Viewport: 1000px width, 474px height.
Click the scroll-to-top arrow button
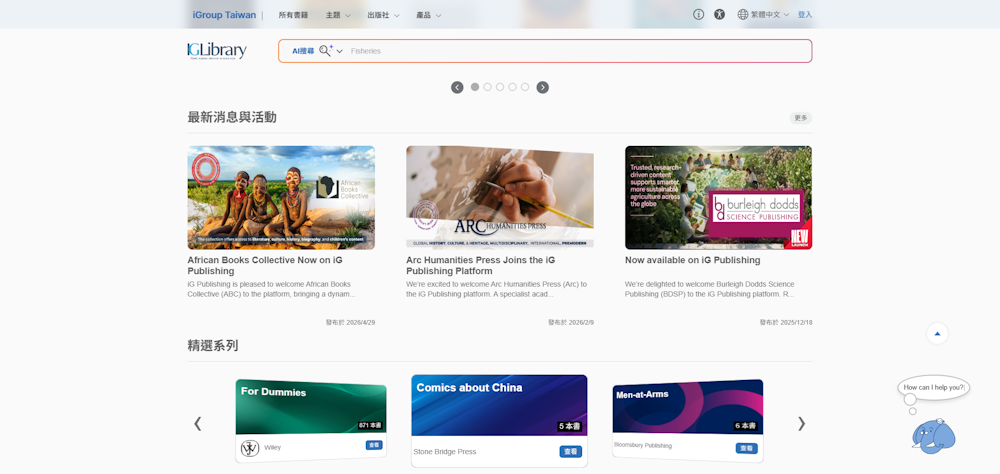[x=937, y=333]
